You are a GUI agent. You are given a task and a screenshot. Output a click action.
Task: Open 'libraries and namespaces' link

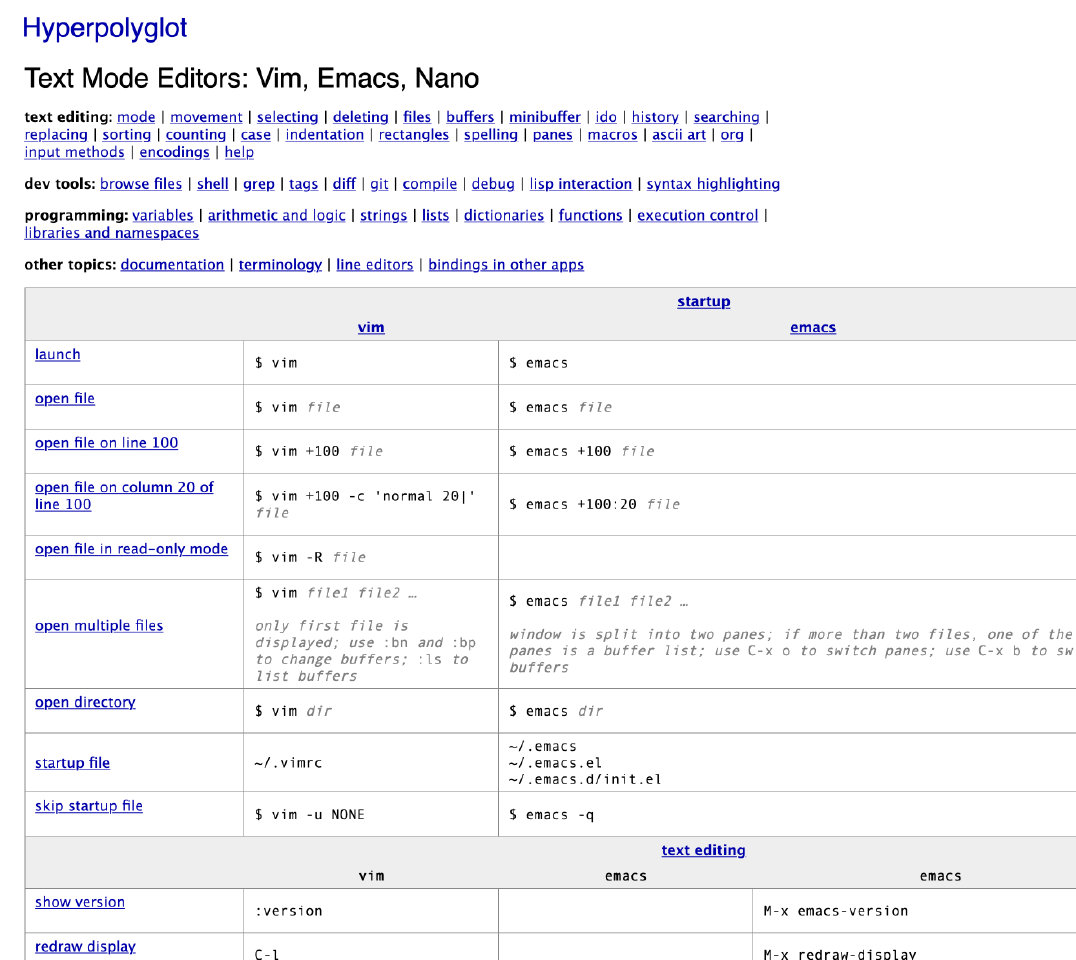[112, 233]
